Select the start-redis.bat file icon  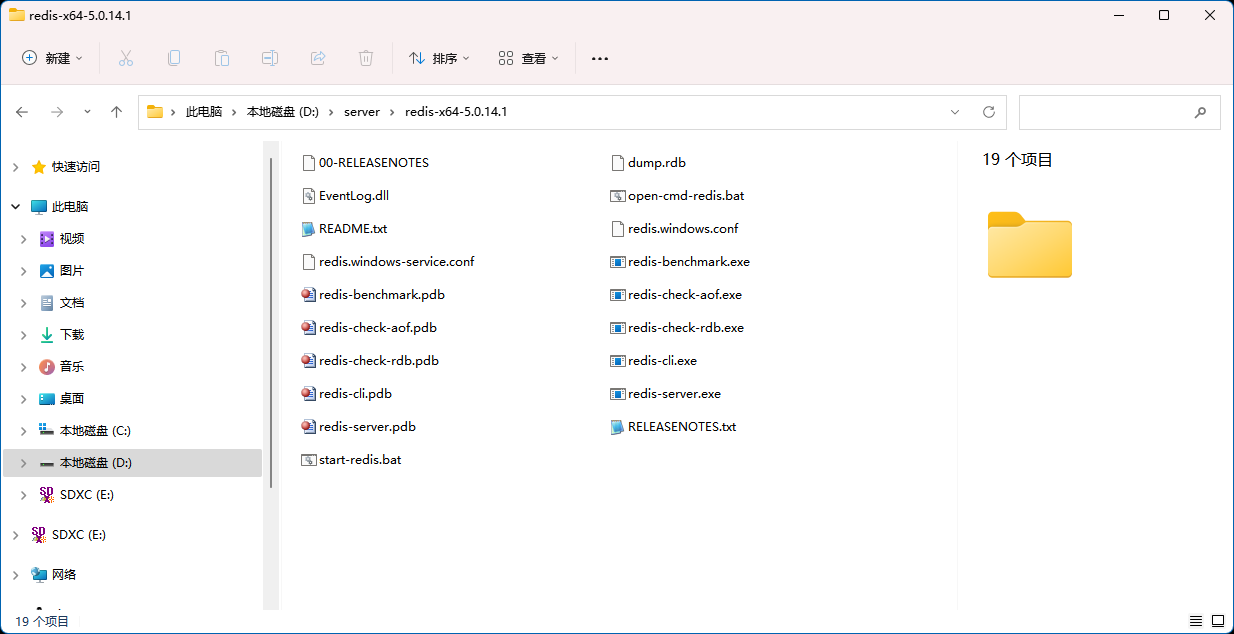[309, 460]
